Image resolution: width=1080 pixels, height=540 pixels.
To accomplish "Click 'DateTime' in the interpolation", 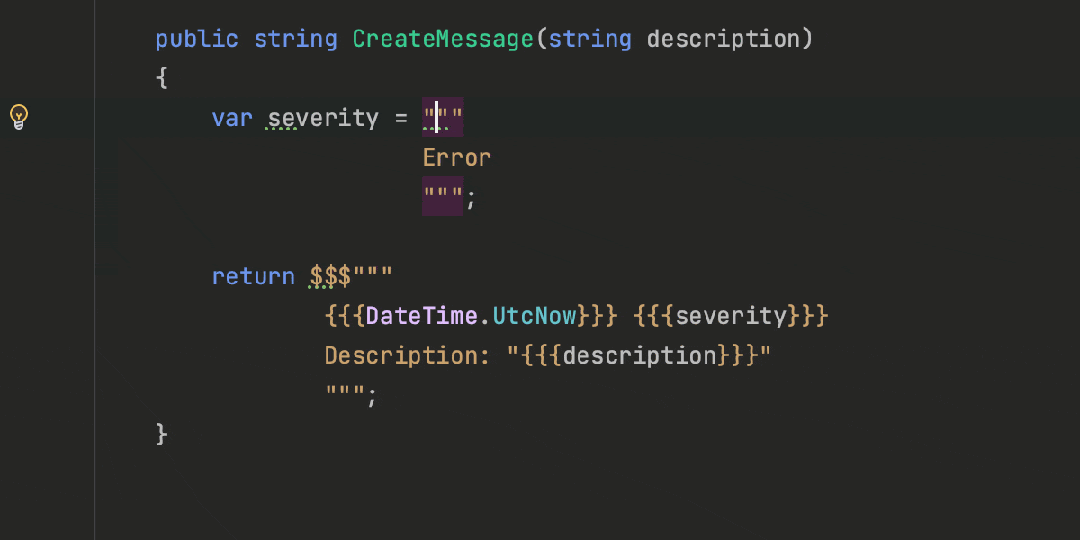I will 422,315.
